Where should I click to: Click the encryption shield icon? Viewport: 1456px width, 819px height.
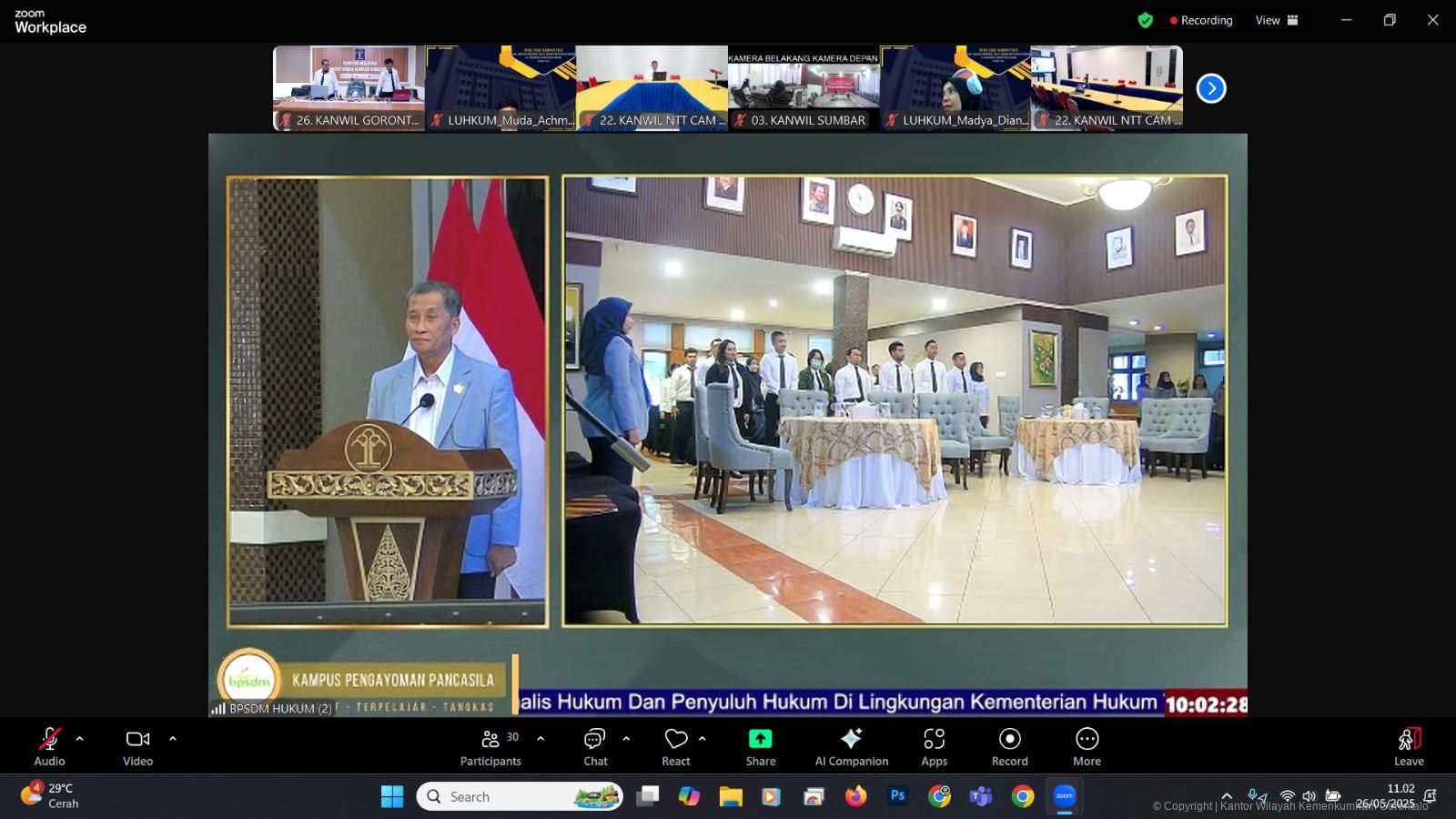(x=1146, y=20)
